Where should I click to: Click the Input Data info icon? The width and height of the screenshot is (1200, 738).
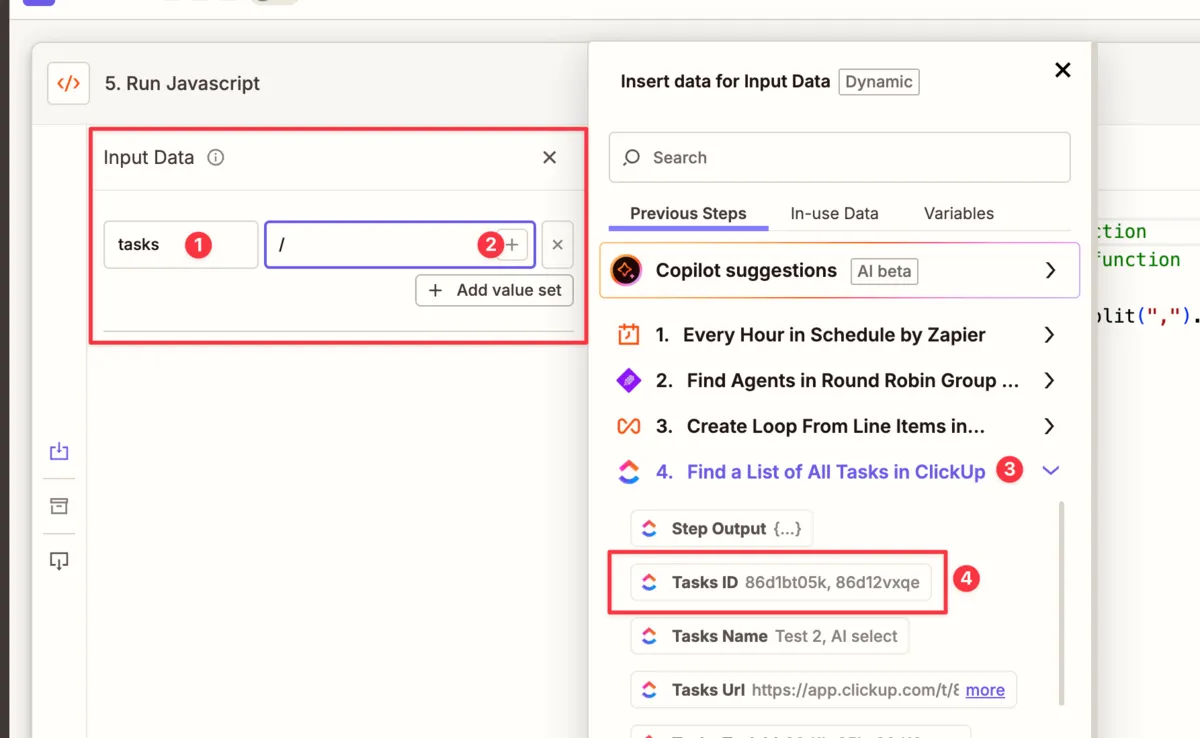(215, 158)
